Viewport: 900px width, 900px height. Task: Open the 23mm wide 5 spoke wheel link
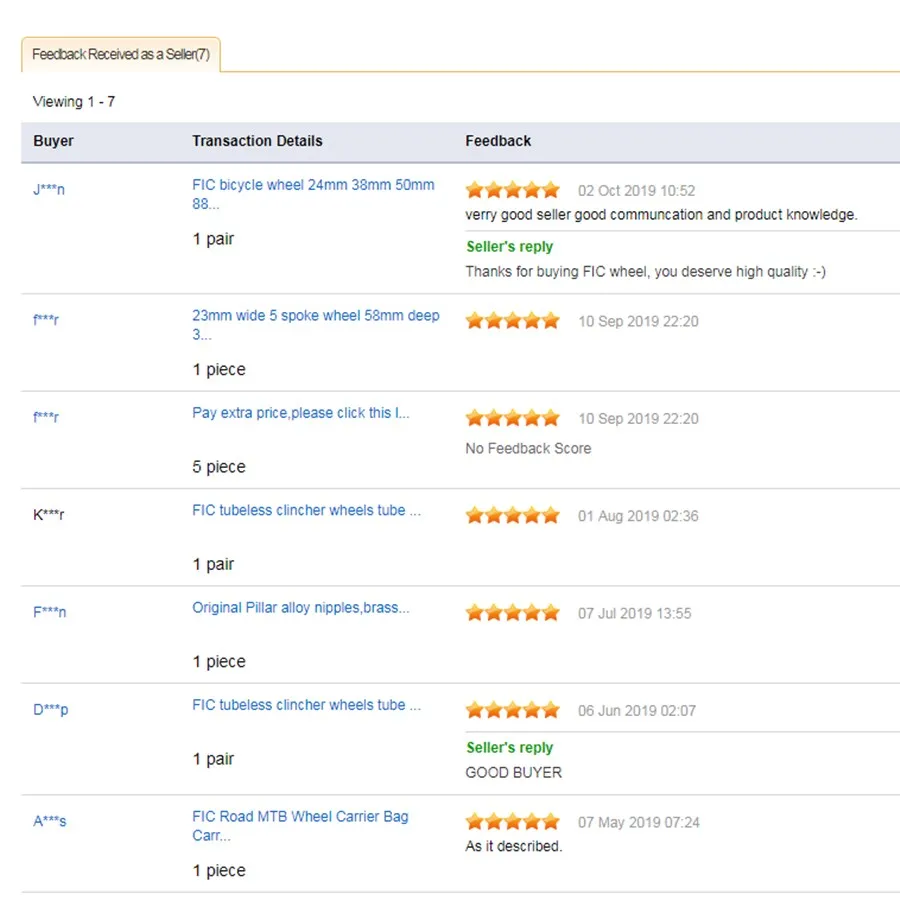click(x=316, y=325)
